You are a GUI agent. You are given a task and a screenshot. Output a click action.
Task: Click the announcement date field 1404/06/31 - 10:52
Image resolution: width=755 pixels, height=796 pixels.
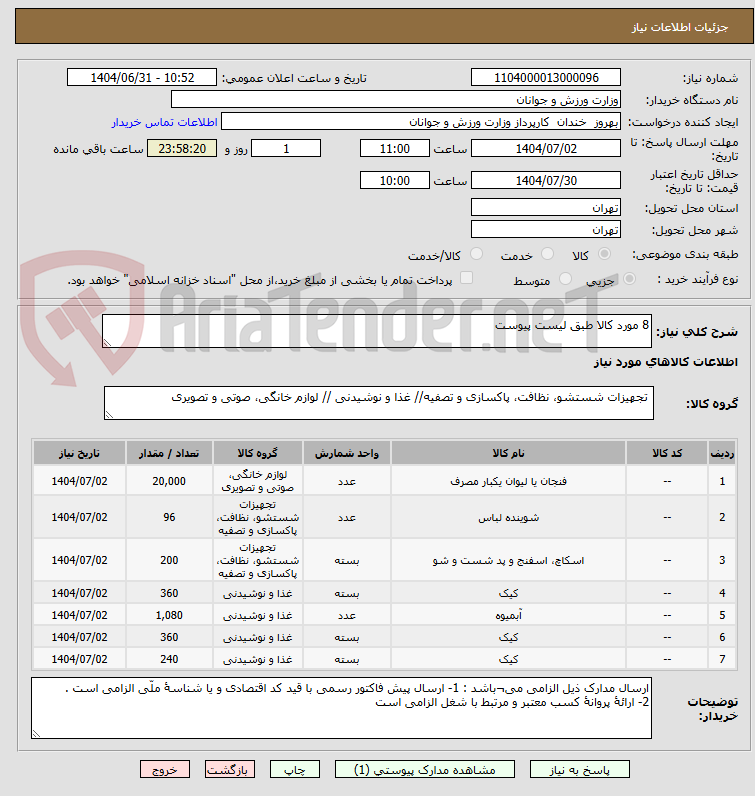[x=142, y=78]
